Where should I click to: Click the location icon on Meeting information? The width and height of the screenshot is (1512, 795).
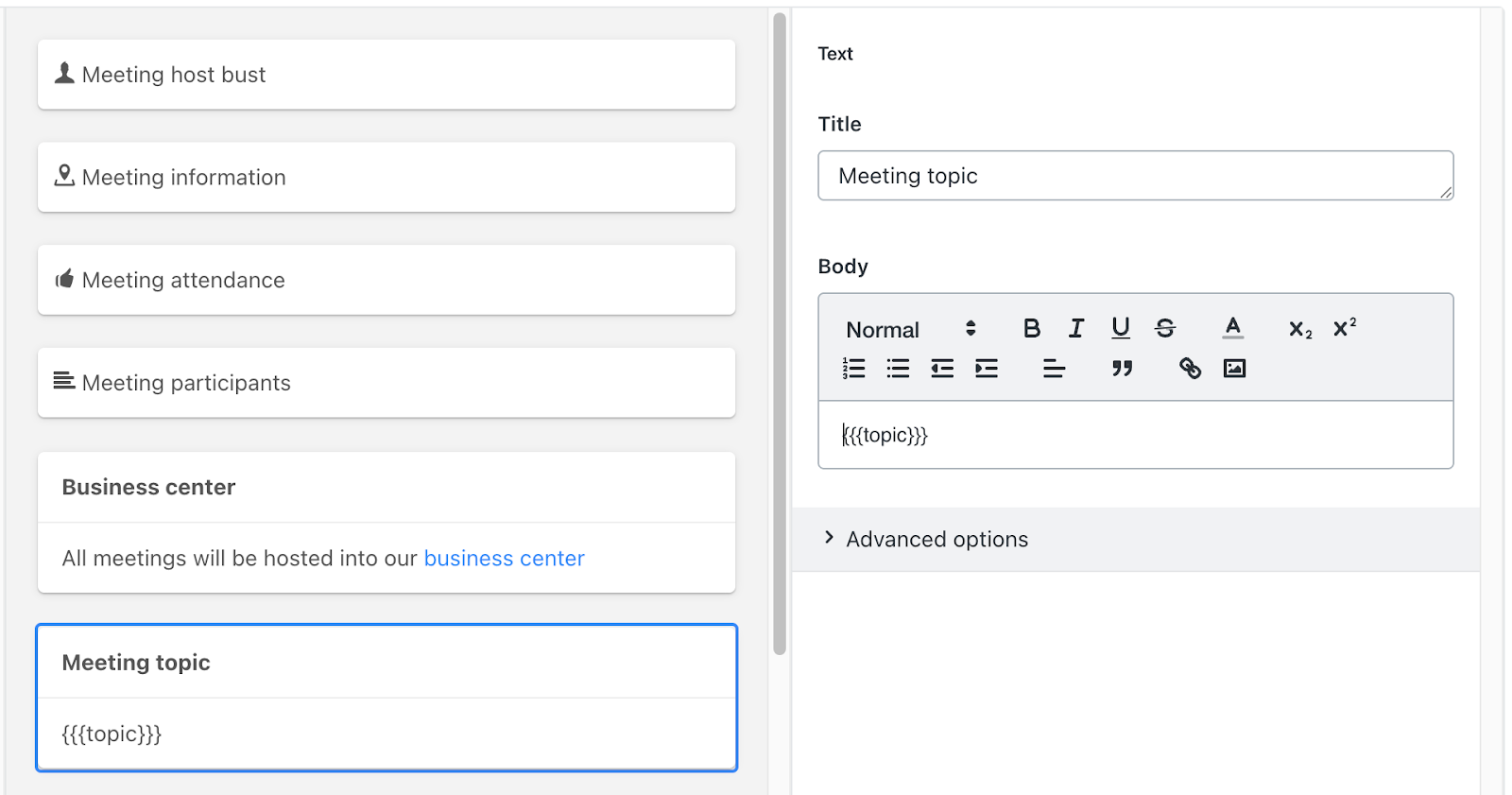click(x=64, y=176)
